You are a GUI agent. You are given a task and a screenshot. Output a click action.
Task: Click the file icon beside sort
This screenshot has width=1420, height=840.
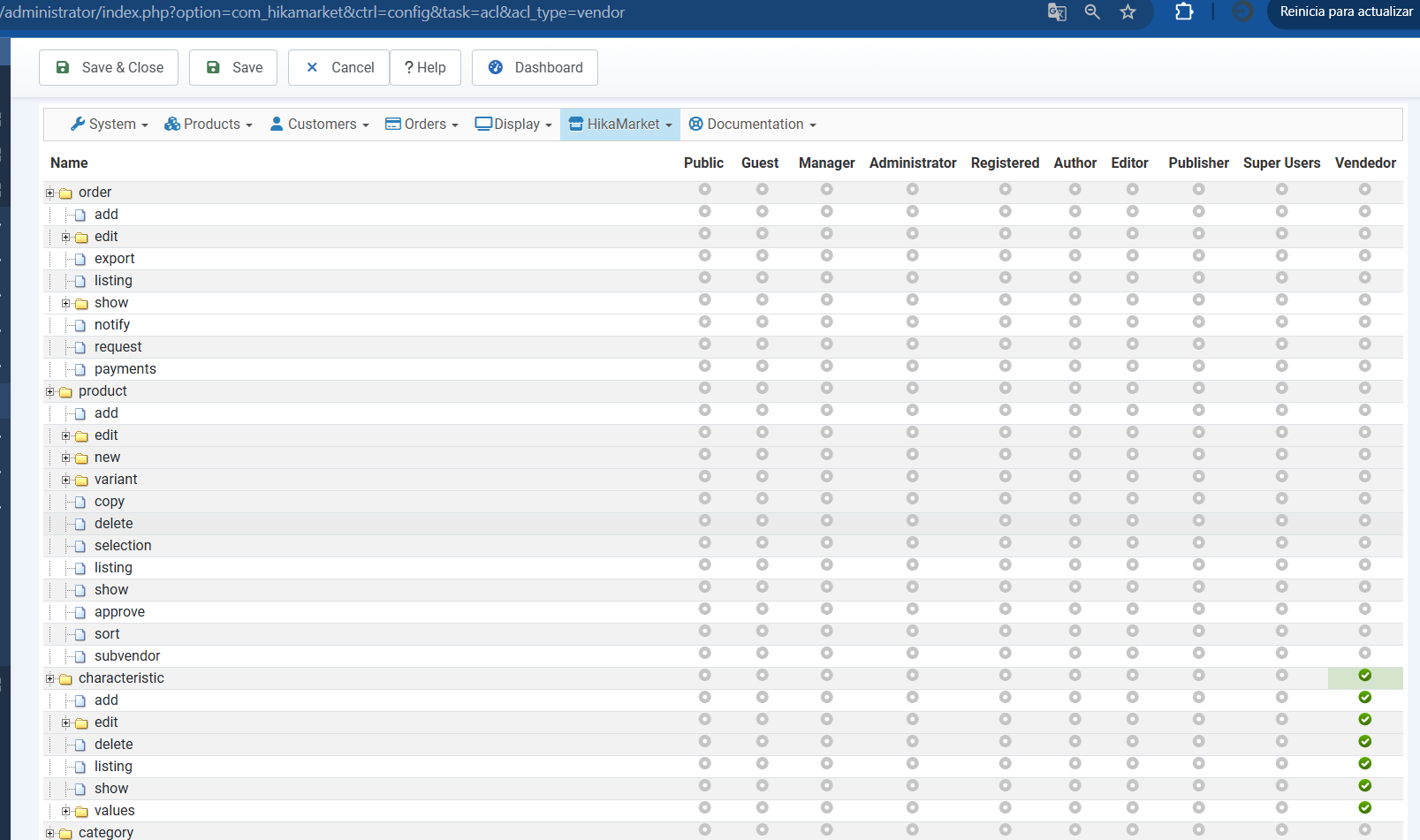pos(80,635)
